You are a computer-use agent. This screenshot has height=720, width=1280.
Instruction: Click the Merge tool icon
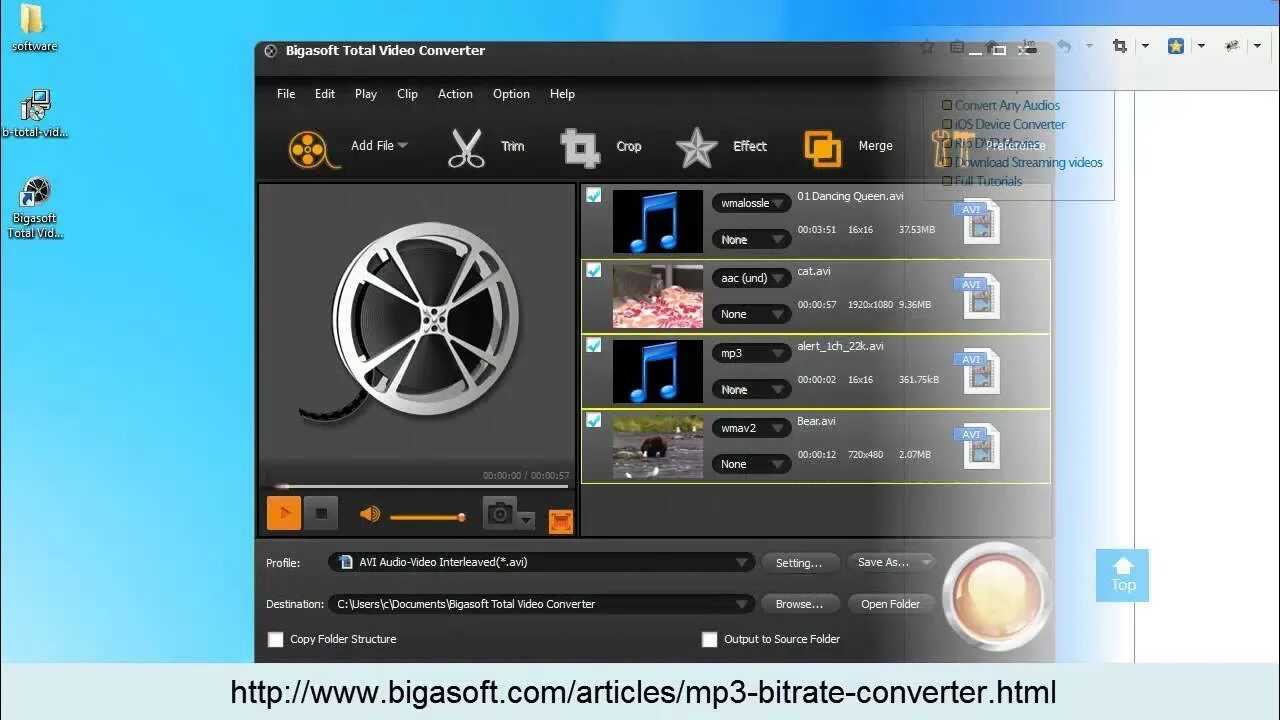(x=822, y=148)
